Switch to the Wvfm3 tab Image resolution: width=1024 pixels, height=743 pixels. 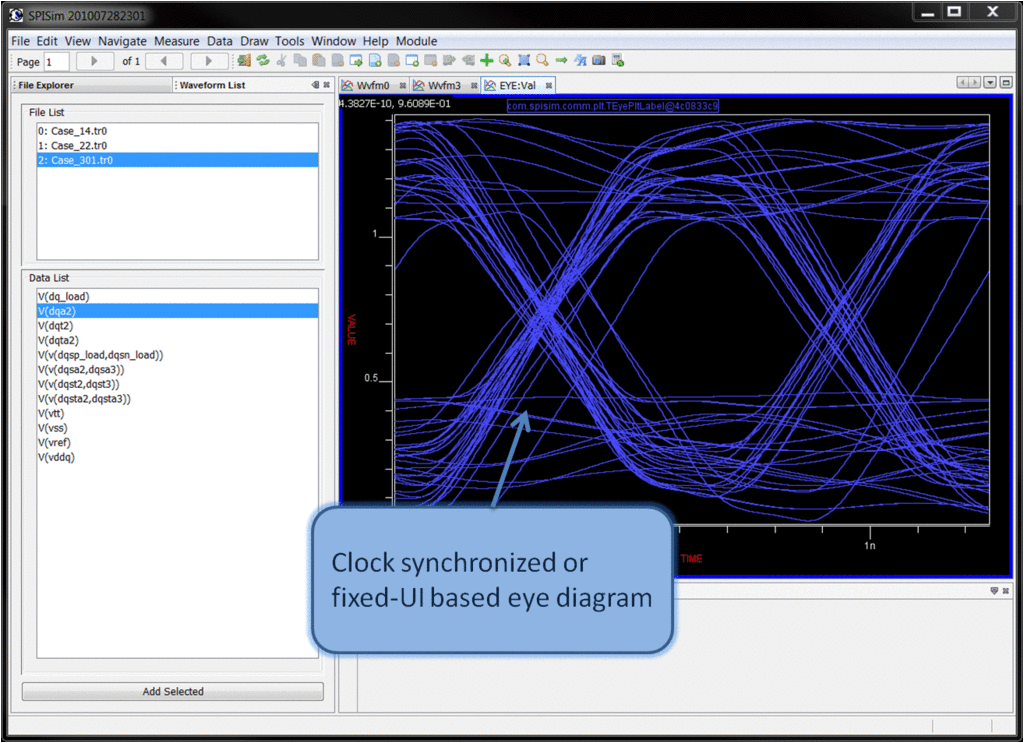[443, 86]
